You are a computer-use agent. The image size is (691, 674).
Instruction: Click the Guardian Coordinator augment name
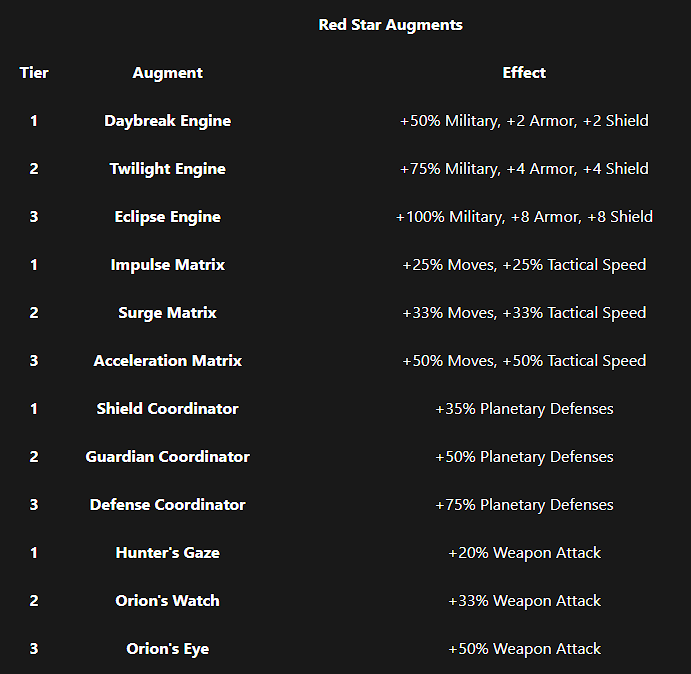pos(167,456)
